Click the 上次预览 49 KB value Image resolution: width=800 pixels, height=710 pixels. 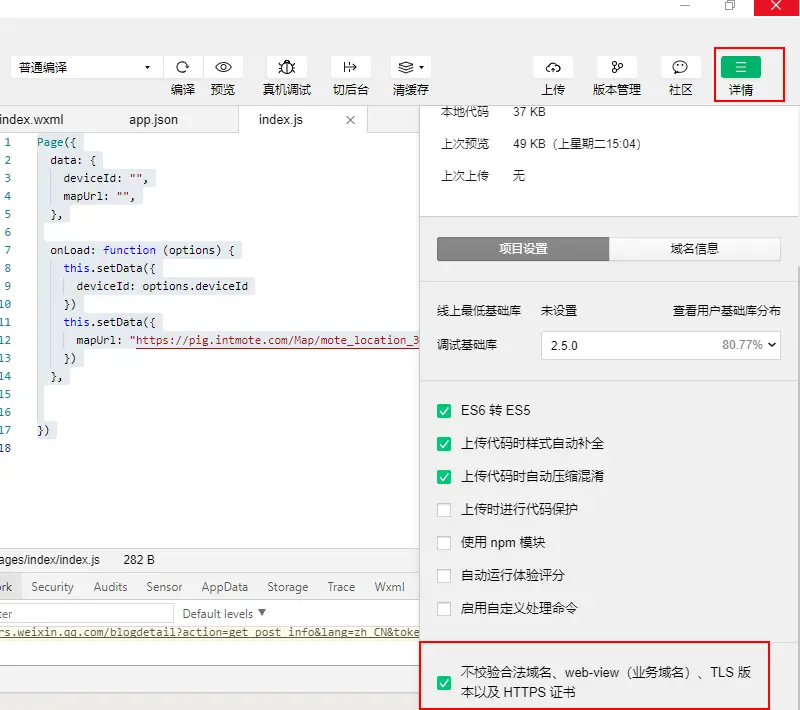(x=577, y=144)
